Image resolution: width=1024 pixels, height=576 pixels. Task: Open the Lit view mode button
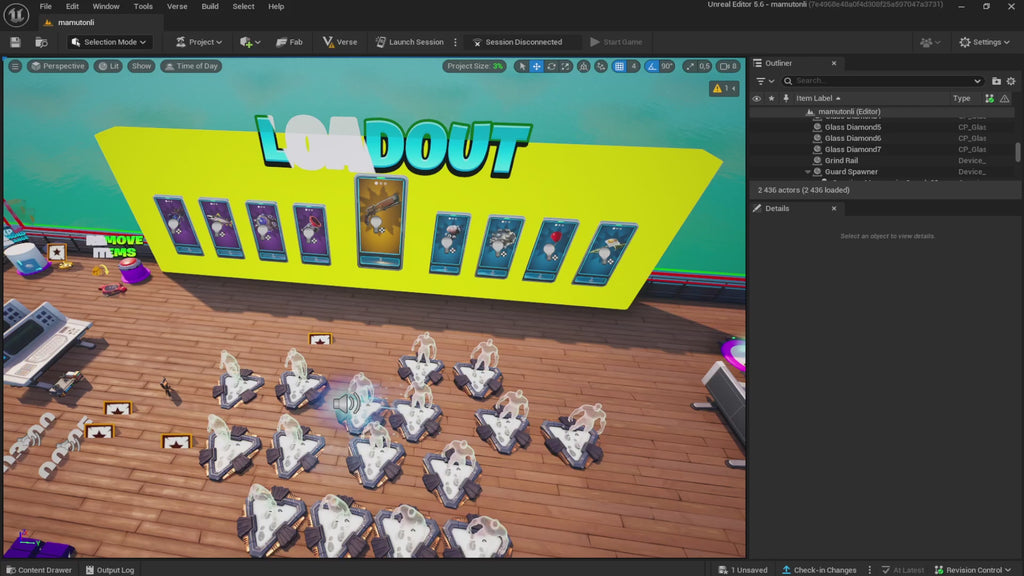coord(108,66)
